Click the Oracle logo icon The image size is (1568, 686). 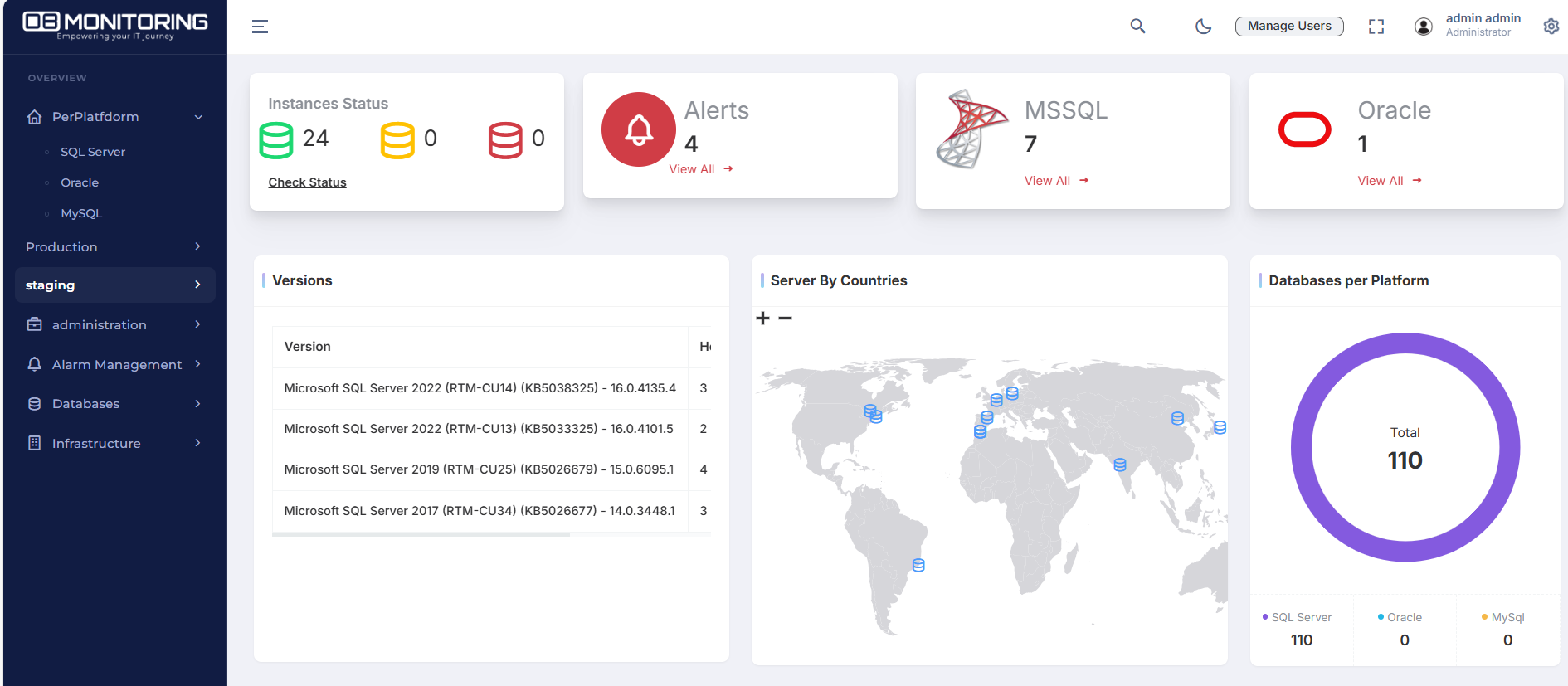[x=1304, y=129]
